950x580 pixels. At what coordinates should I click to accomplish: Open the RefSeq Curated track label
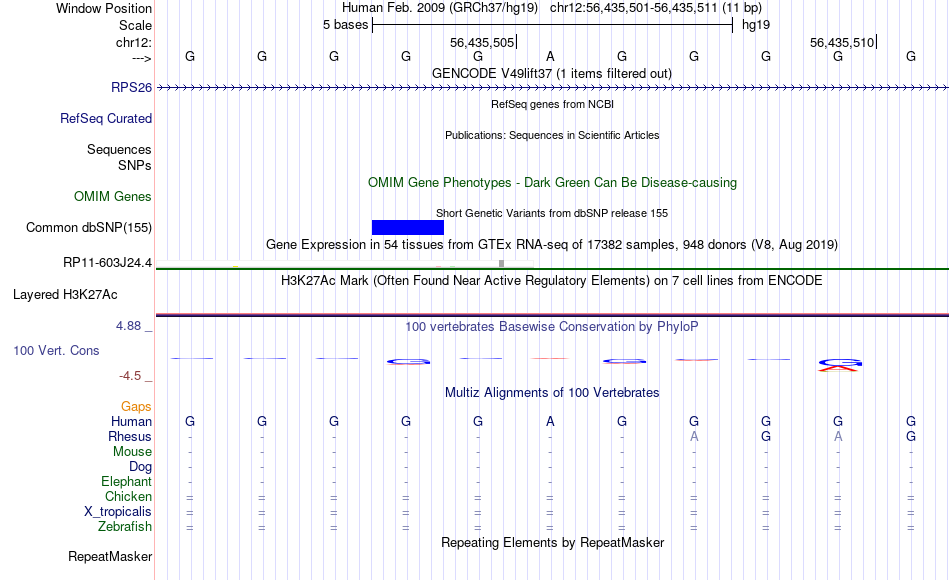click(105, 118)
